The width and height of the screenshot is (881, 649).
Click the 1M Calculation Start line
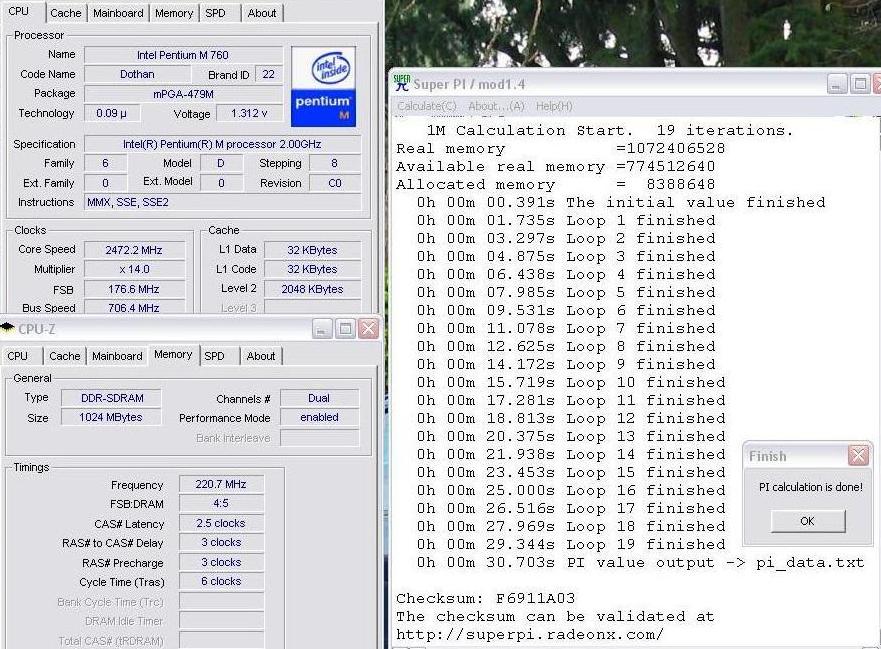[x=610, y=130]
